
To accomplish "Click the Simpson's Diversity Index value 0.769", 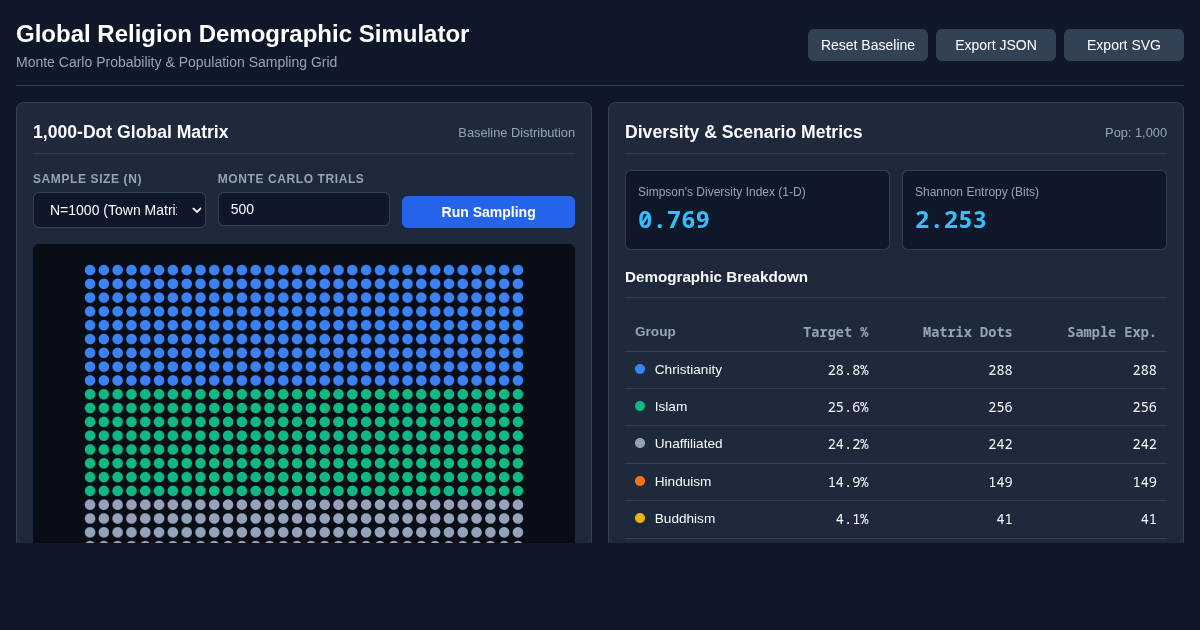I will click(x=674, y=220).
